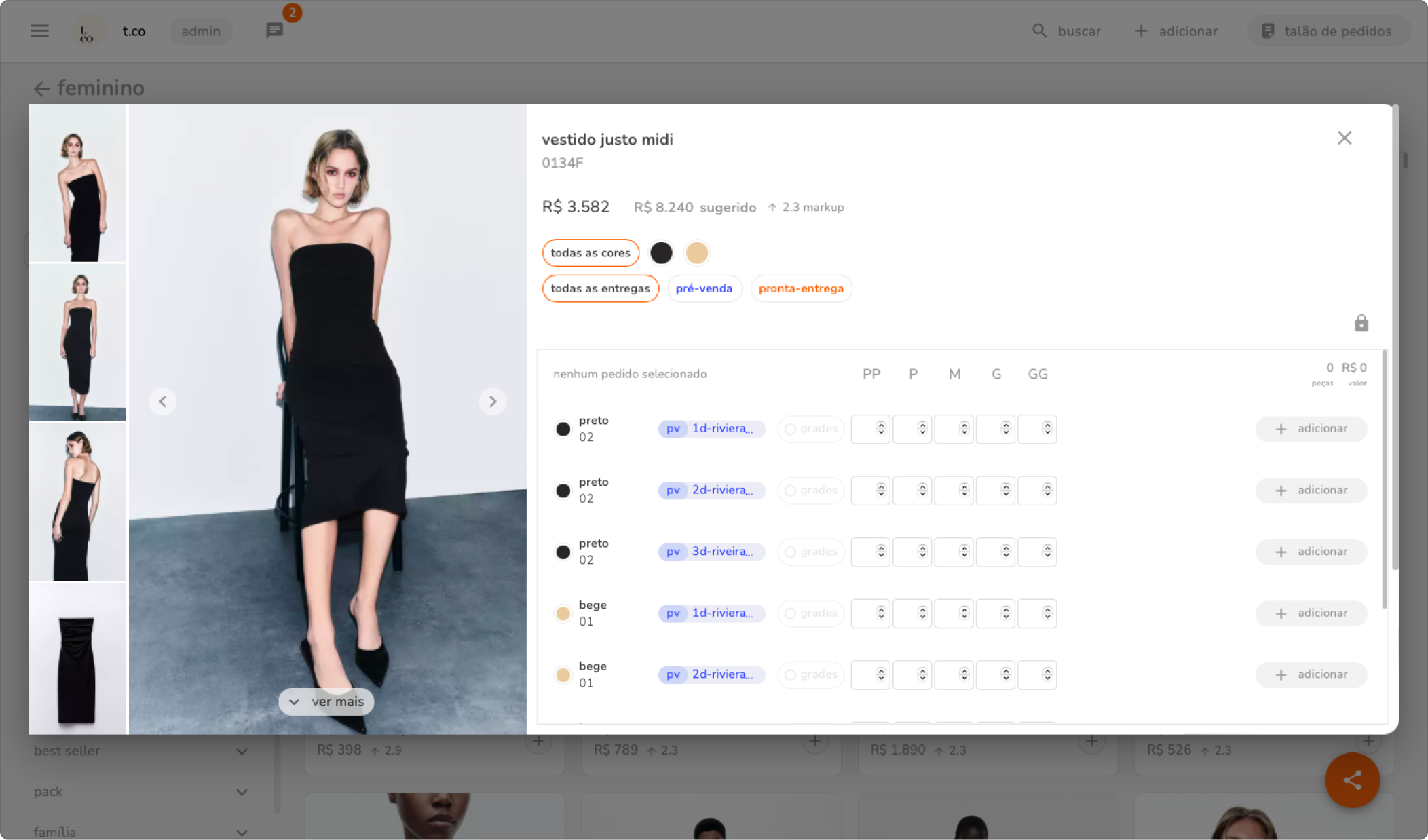Image resolution: width=1428 pixels, height=840 pixels.
Task: Toggle grades radio for preto 3d-riviera row
Action: (x=791, y=552)
